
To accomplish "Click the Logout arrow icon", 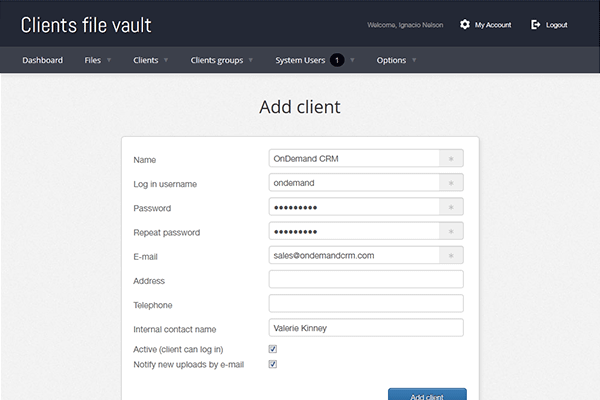I will point(536,24).
